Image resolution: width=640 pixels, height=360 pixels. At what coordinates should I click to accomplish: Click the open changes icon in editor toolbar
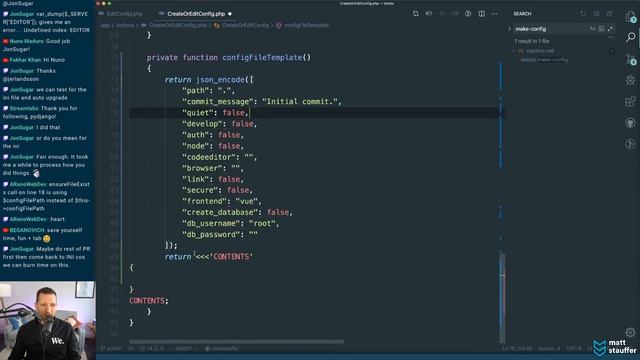(416, 14)
